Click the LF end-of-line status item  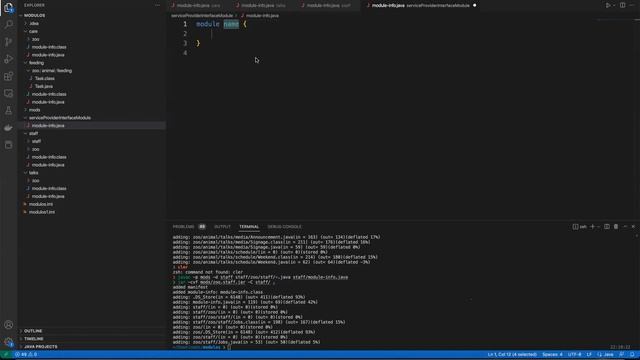click(589, 354)
